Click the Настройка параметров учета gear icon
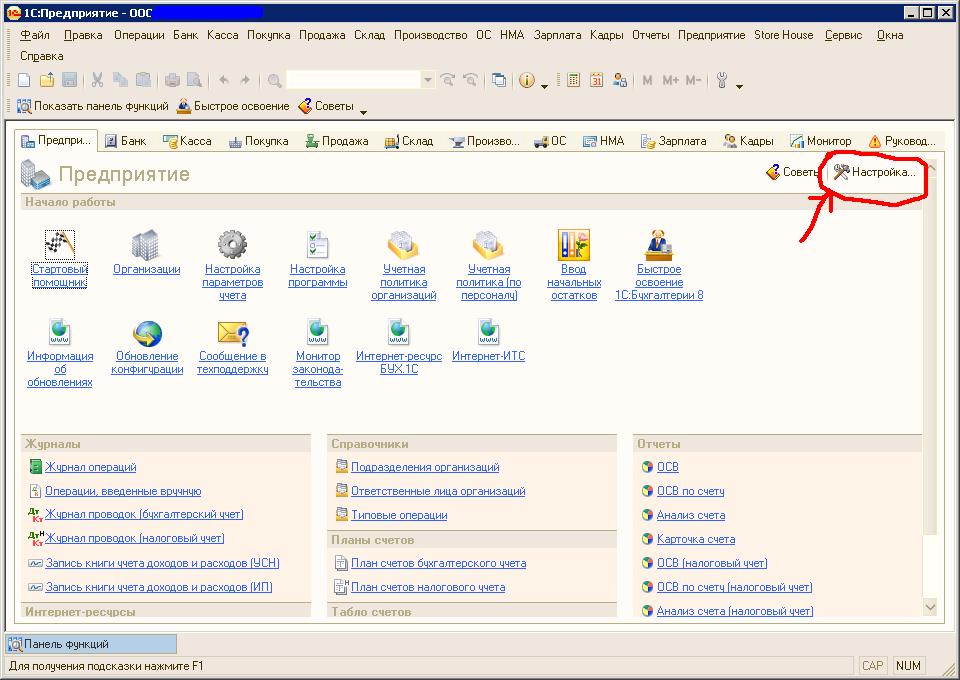The height and width of the screenshot is (680, 960). 232,245
